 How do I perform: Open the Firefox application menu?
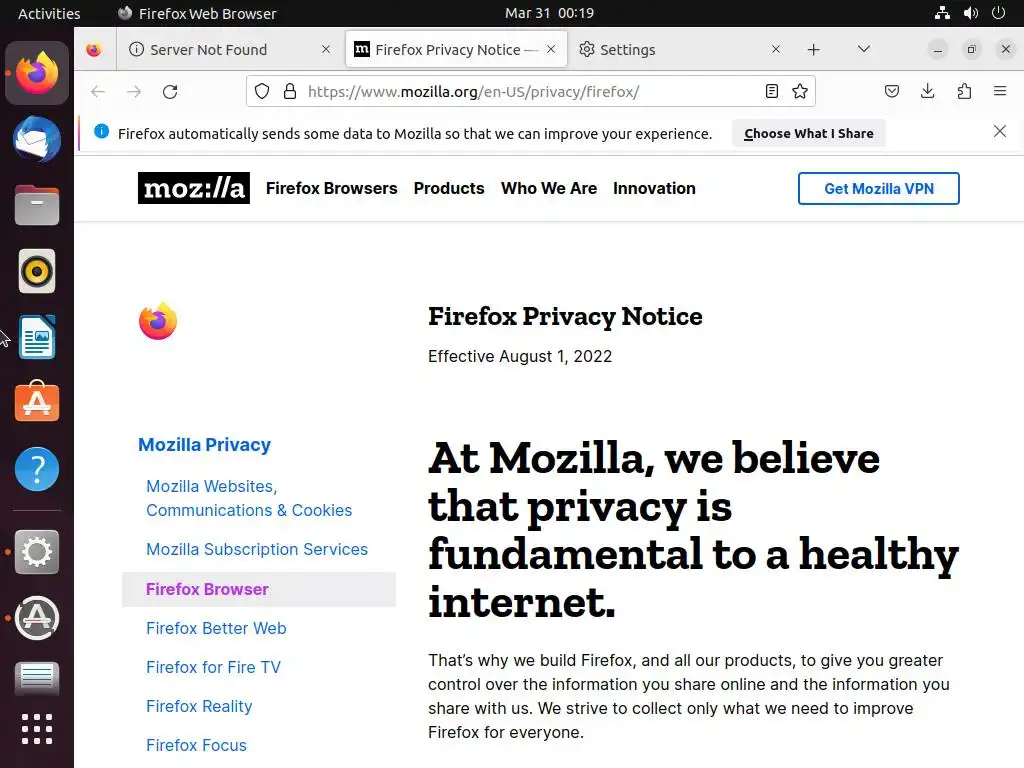[x=1000, y=91]
